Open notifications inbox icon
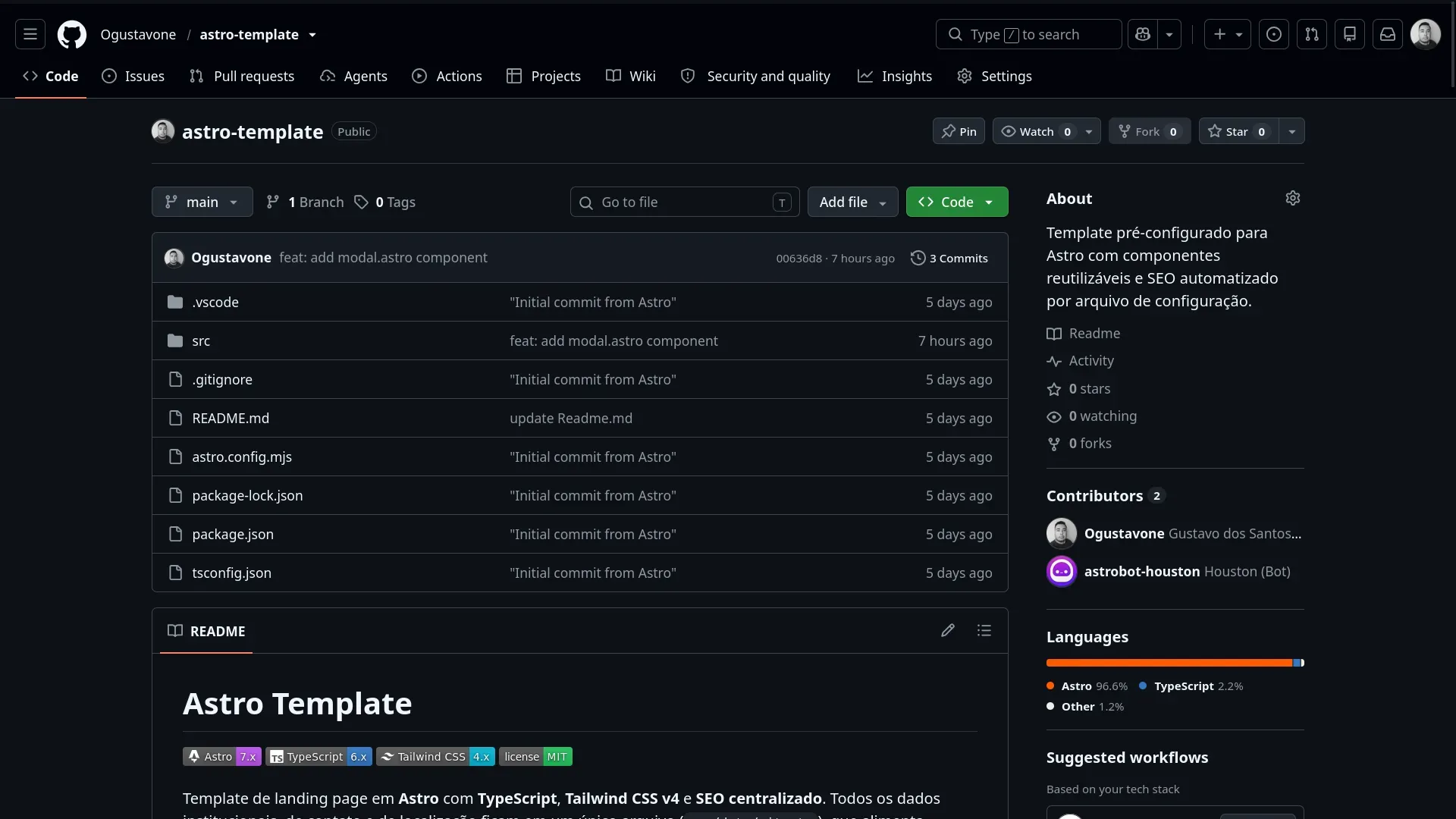Viewport: 1456px width, 819px height. [1388, 34]
